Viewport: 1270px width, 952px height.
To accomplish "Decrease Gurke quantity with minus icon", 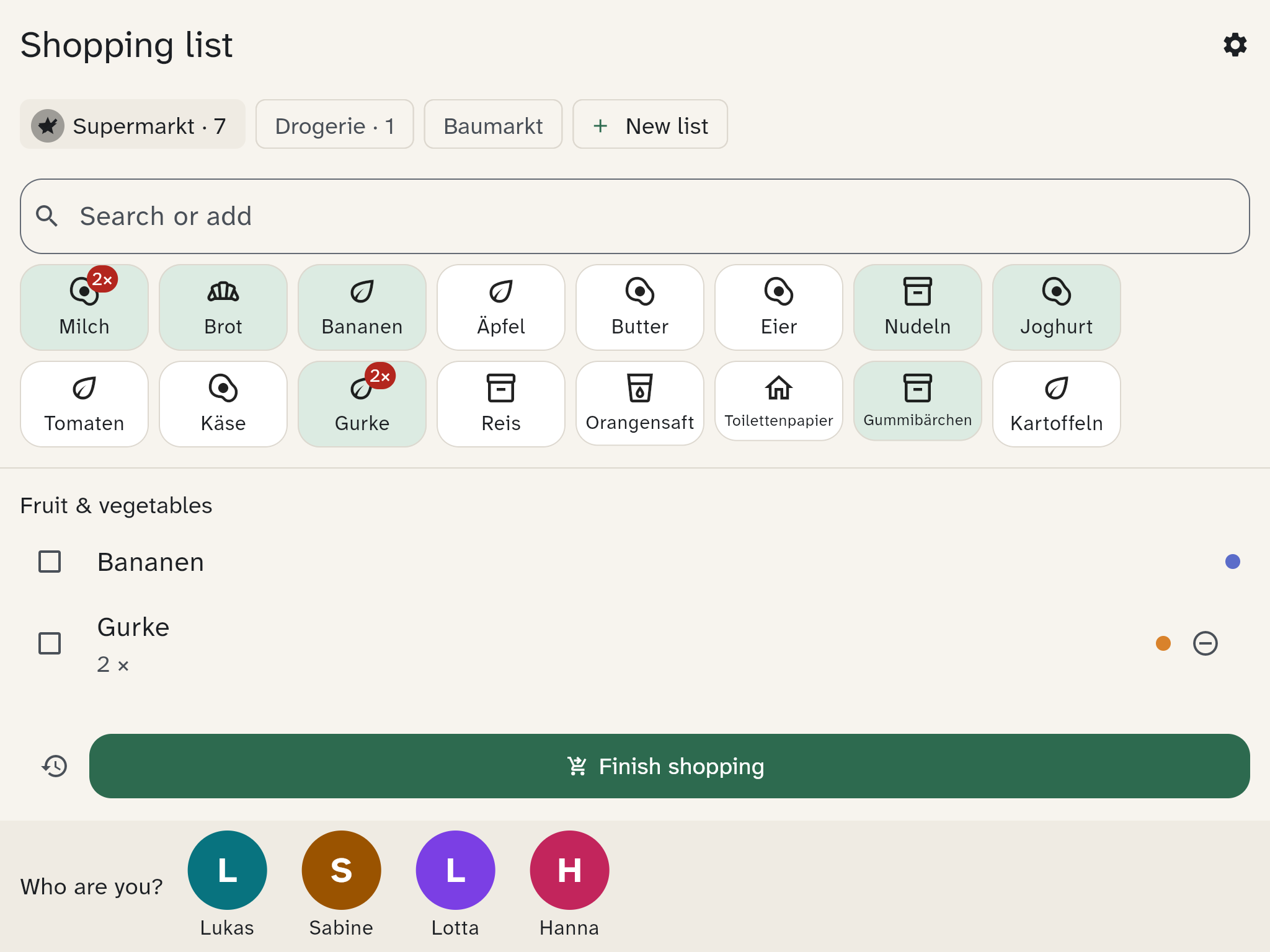I will click(1206, 643).
